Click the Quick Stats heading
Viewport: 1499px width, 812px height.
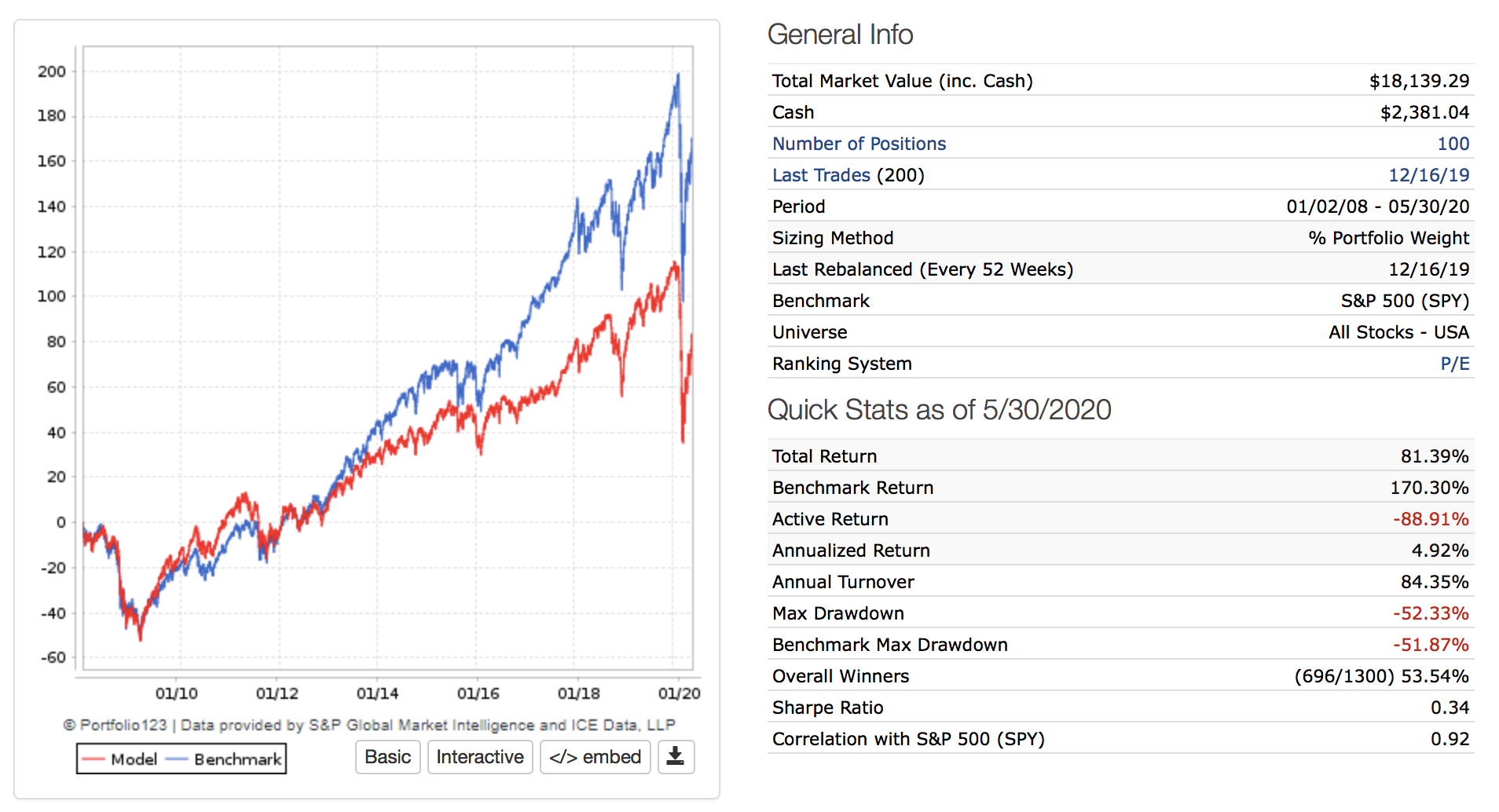(939, 410)
